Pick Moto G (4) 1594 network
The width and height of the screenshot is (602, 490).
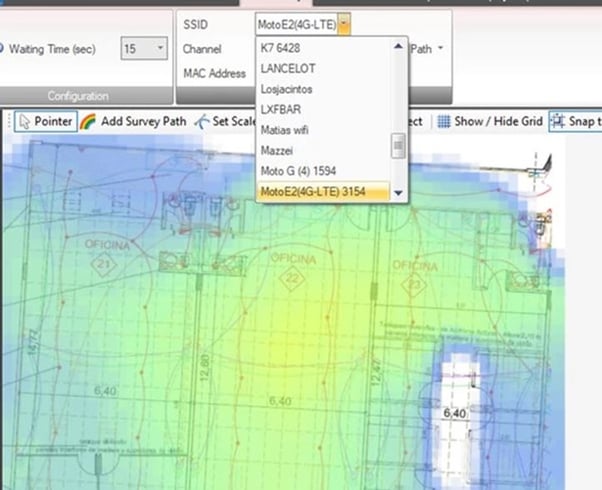[302, 170]
